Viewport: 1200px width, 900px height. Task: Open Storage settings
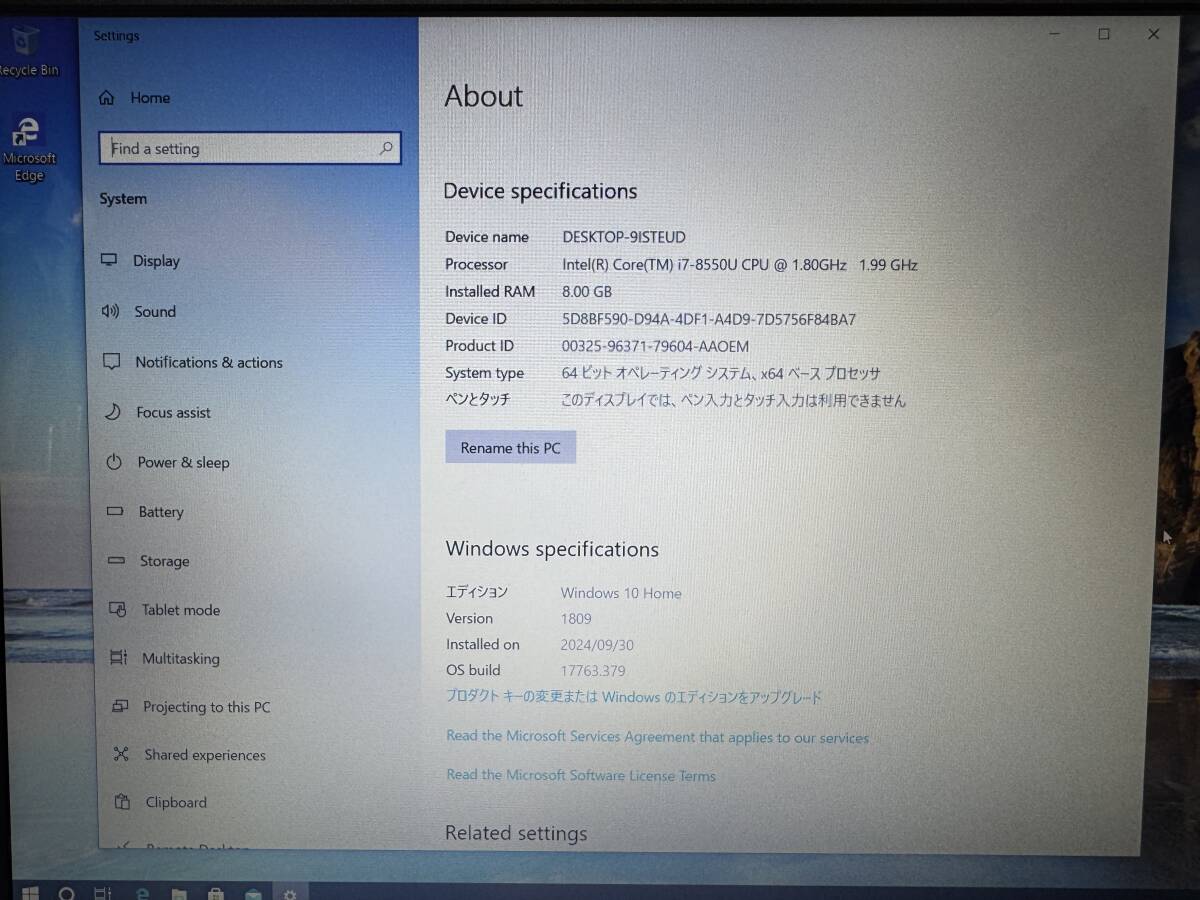(x=164, y=561)
